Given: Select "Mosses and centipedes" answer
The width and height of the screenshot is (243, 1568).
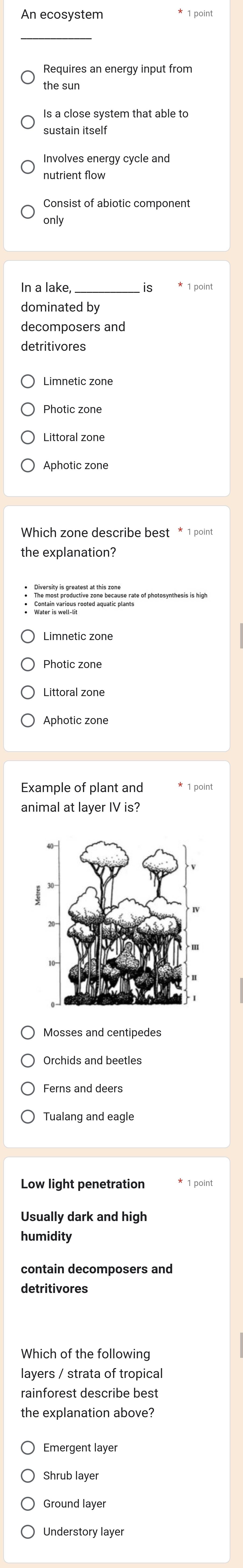Looking at the screenshot, I should [27, 1032].
